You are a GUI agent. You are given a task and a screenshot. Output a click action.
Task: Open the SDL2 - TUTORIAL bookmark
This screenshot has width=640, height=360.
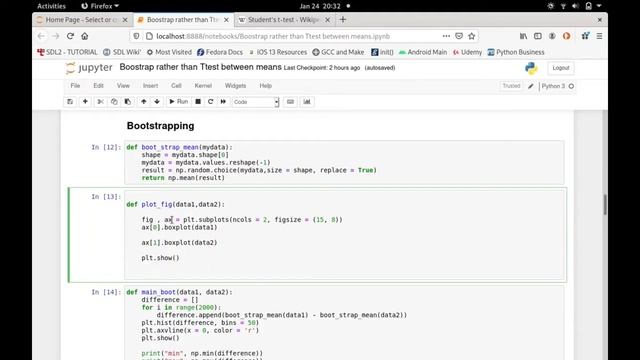[x=67, y=52]
